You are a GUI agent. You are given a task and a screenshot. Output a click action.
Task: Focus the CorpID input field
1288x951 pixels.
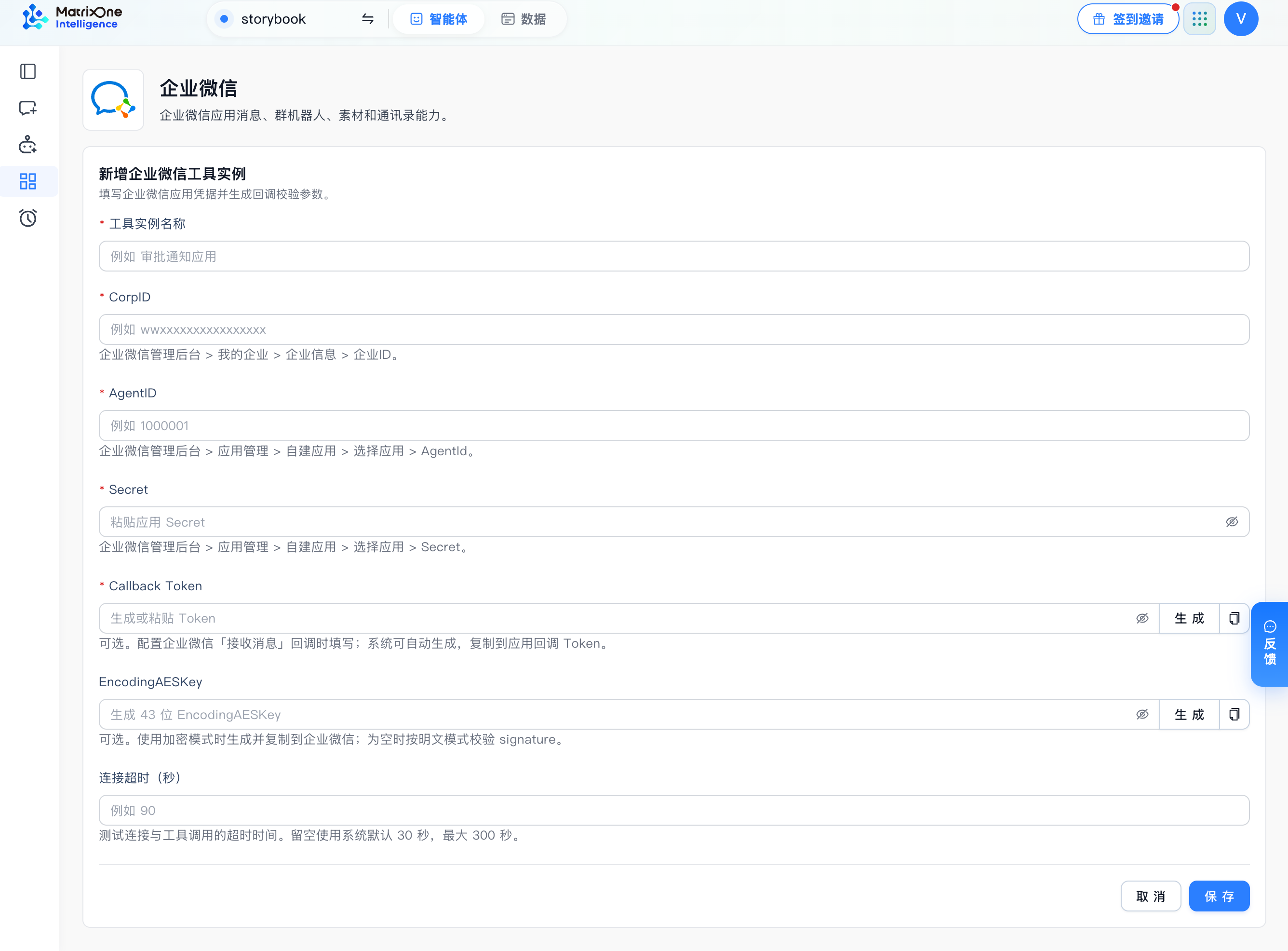click(x=673, y=329)
